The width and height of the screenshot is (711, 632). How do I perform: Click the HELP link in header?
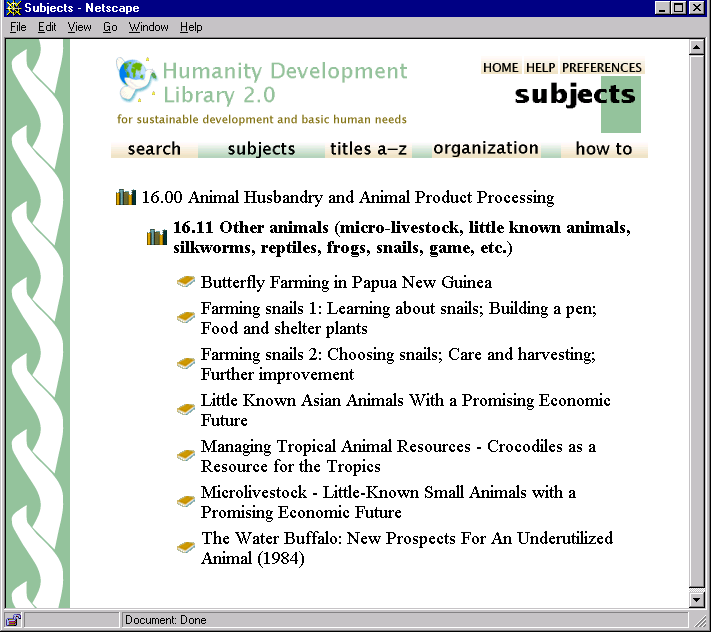pyautogui.click(x=540, y=68)
